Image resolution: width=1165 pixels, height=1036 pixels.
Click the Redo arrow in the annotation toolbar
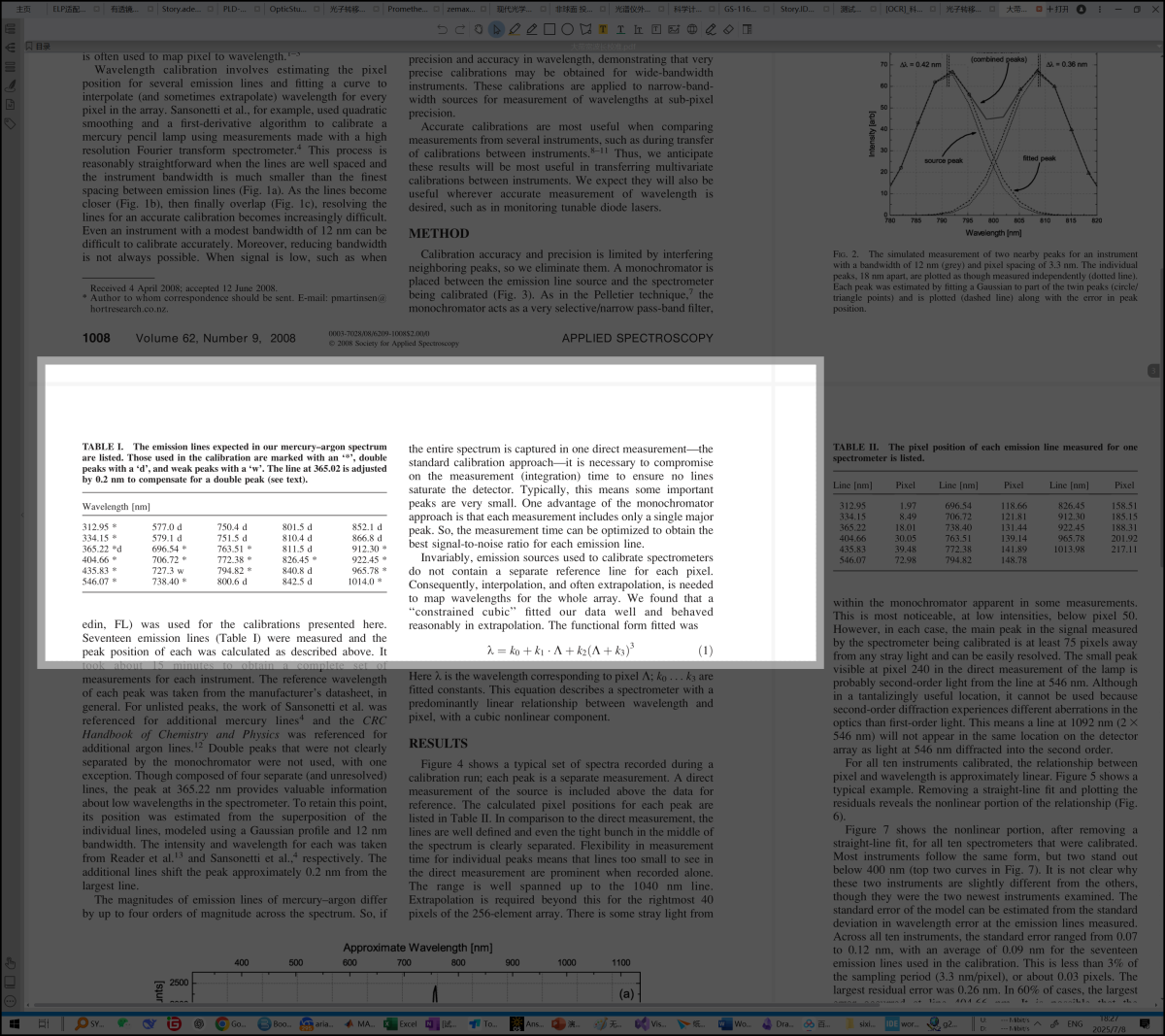[x=460, y=29]
